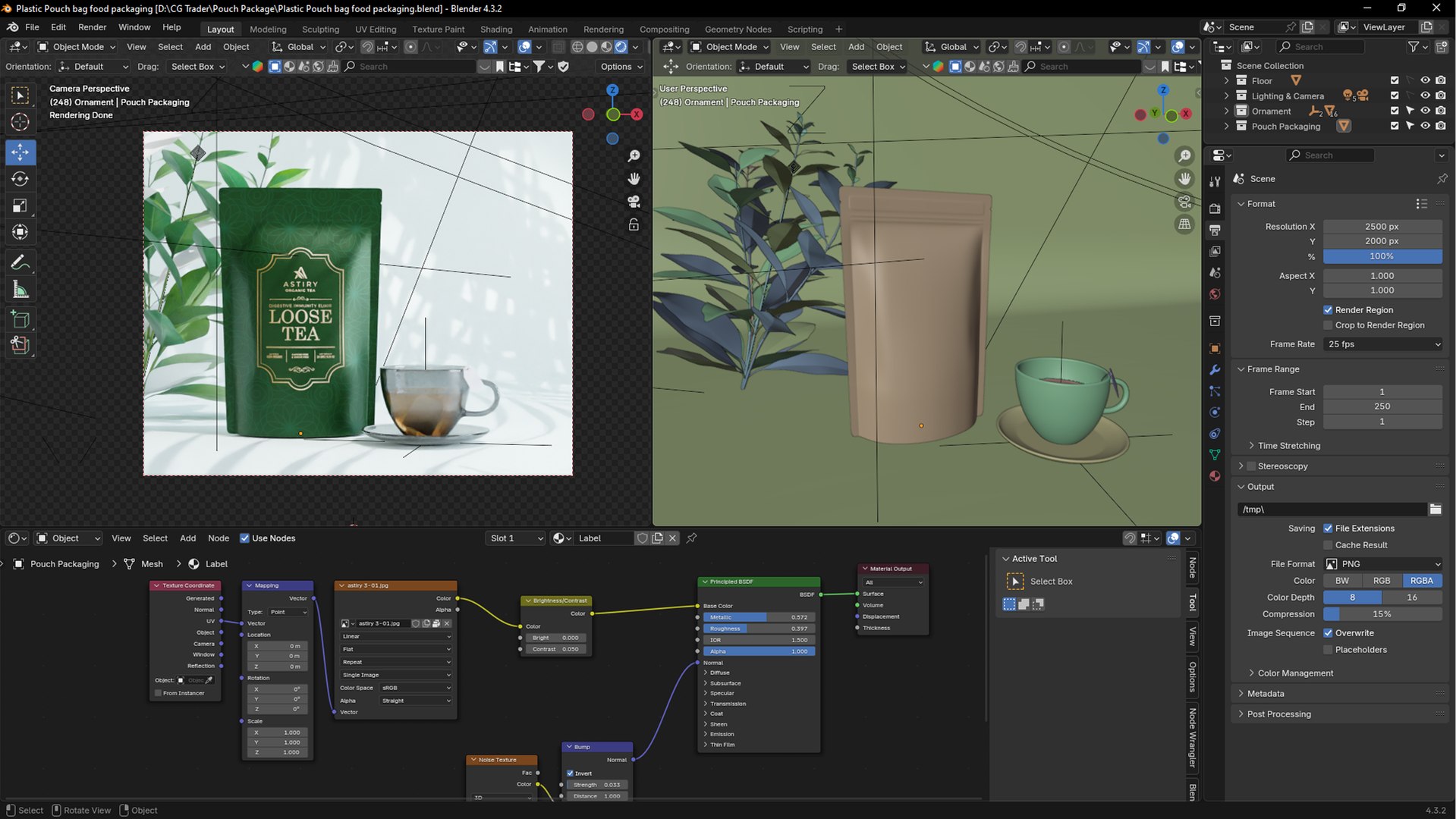The height and width of the screenshot is (819, 1456).
Task: Open the Material properties tab
Action: [x=1215, y=476]
